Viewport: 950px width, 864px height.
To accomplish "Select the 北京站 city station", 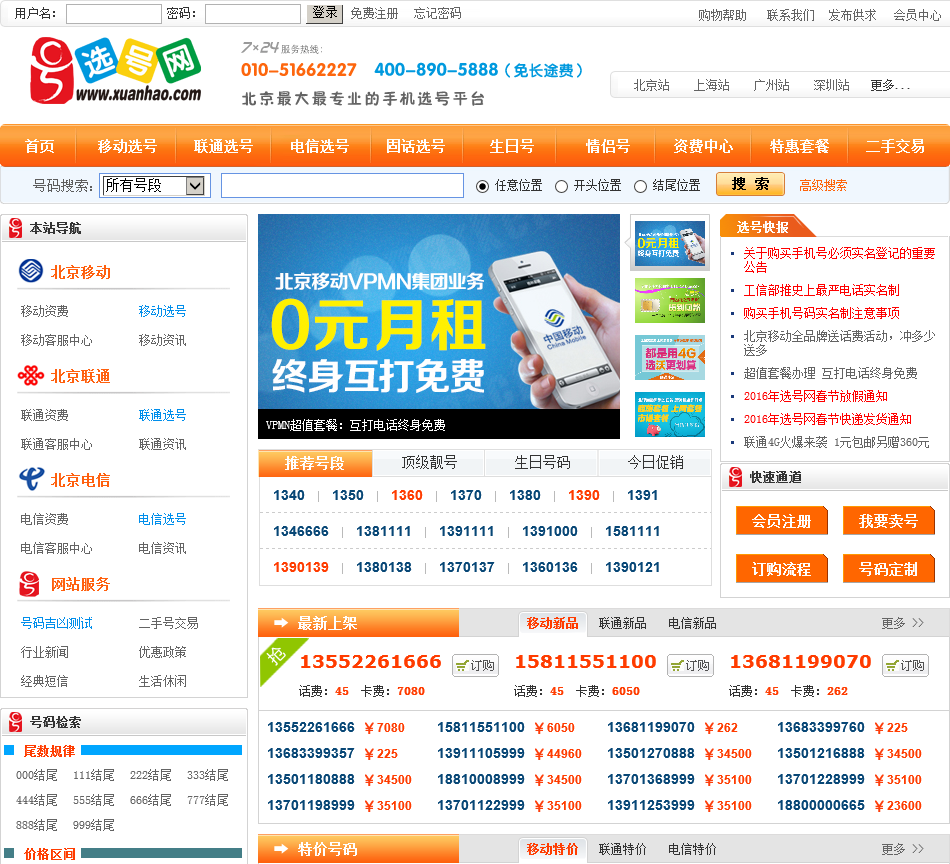I will 651,85.
